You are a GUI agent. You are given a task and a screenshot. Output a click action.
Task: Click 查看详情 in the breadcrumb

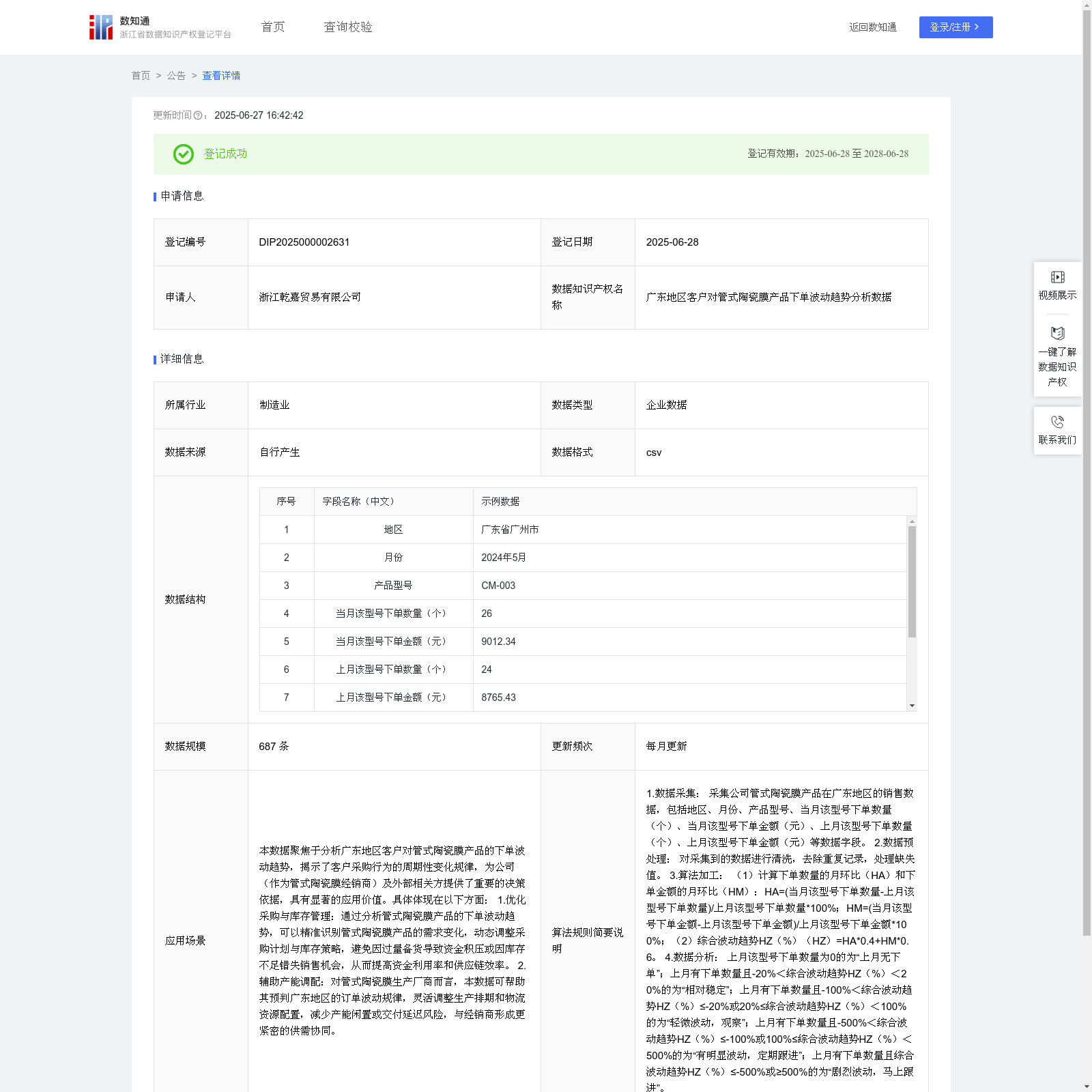click(221, 76)
